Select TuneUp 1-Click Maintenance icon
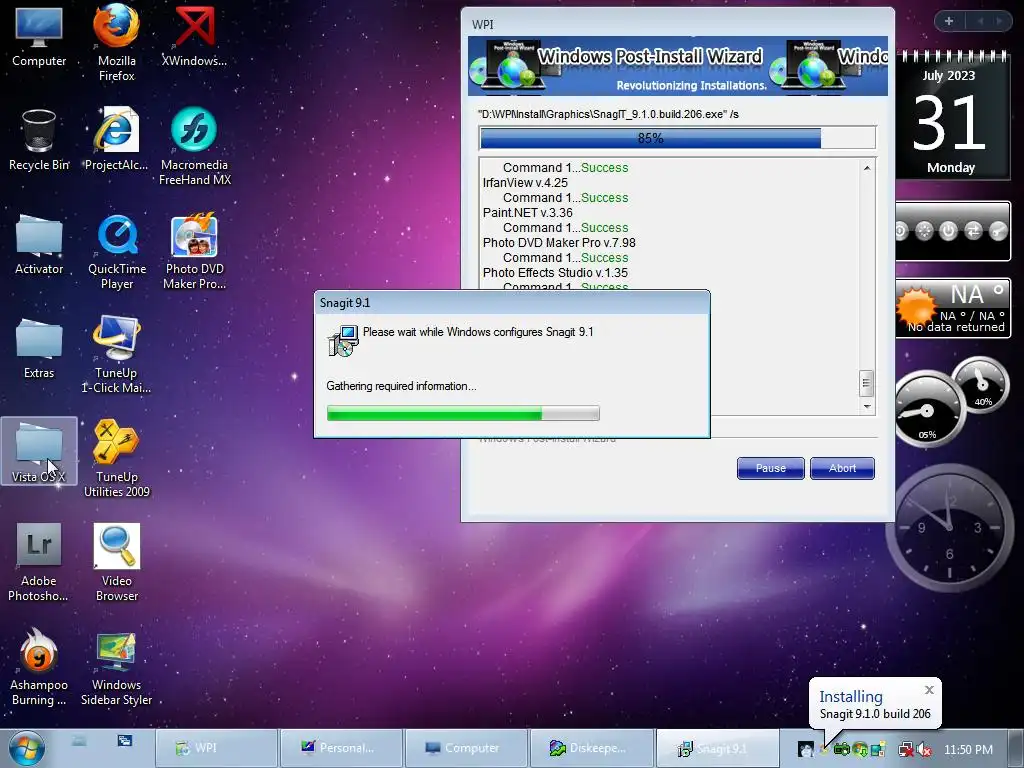This screenshot has width=1024, height=768. click(116, 355)
